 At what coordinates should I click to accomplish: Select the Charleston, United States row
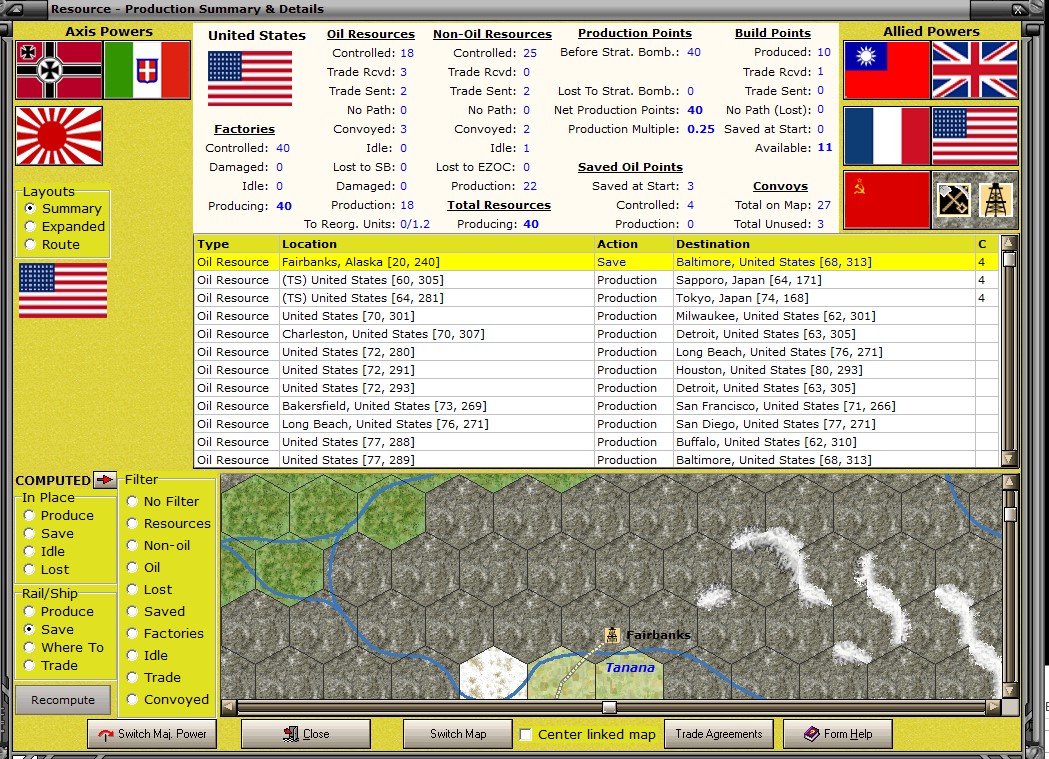pos(596,334)
